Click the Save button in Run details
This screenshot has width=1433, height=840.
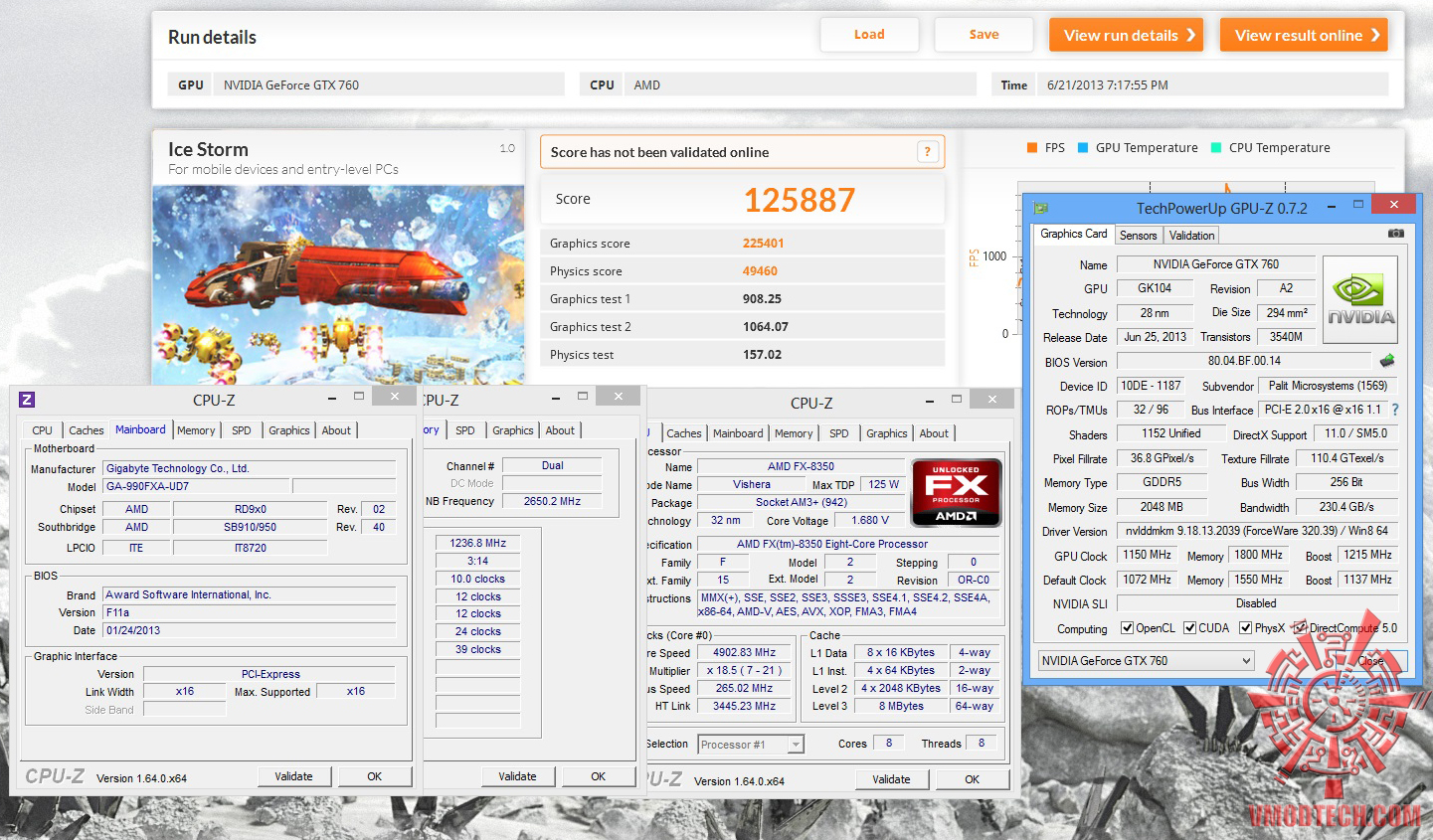985,35
